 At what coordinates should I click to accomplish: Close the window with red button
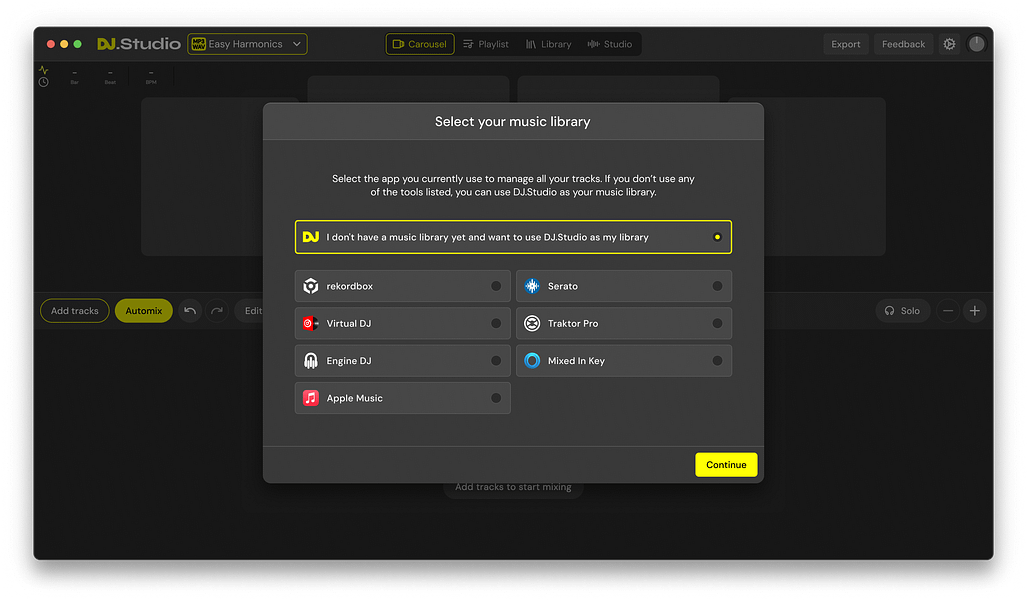[50, 44]
